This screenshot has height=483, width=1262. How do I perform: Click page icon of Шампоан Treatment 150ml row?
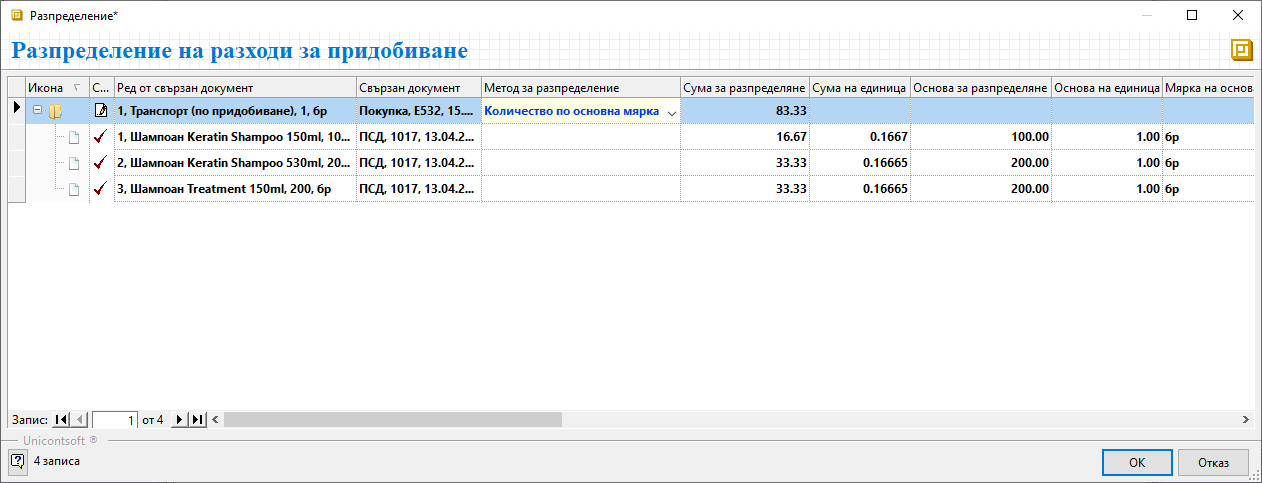(73, 189)
